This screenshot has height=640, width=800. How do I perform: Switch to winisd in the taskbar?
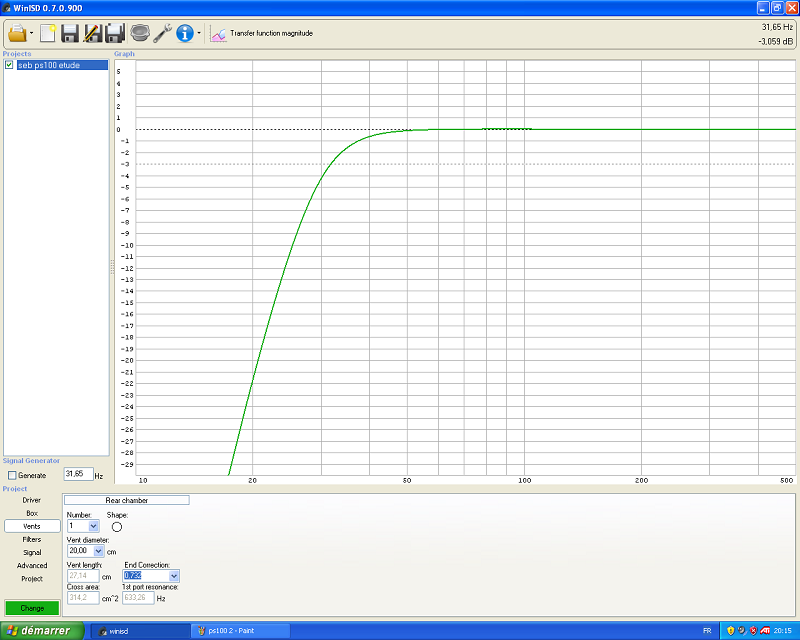coord(140,631)
